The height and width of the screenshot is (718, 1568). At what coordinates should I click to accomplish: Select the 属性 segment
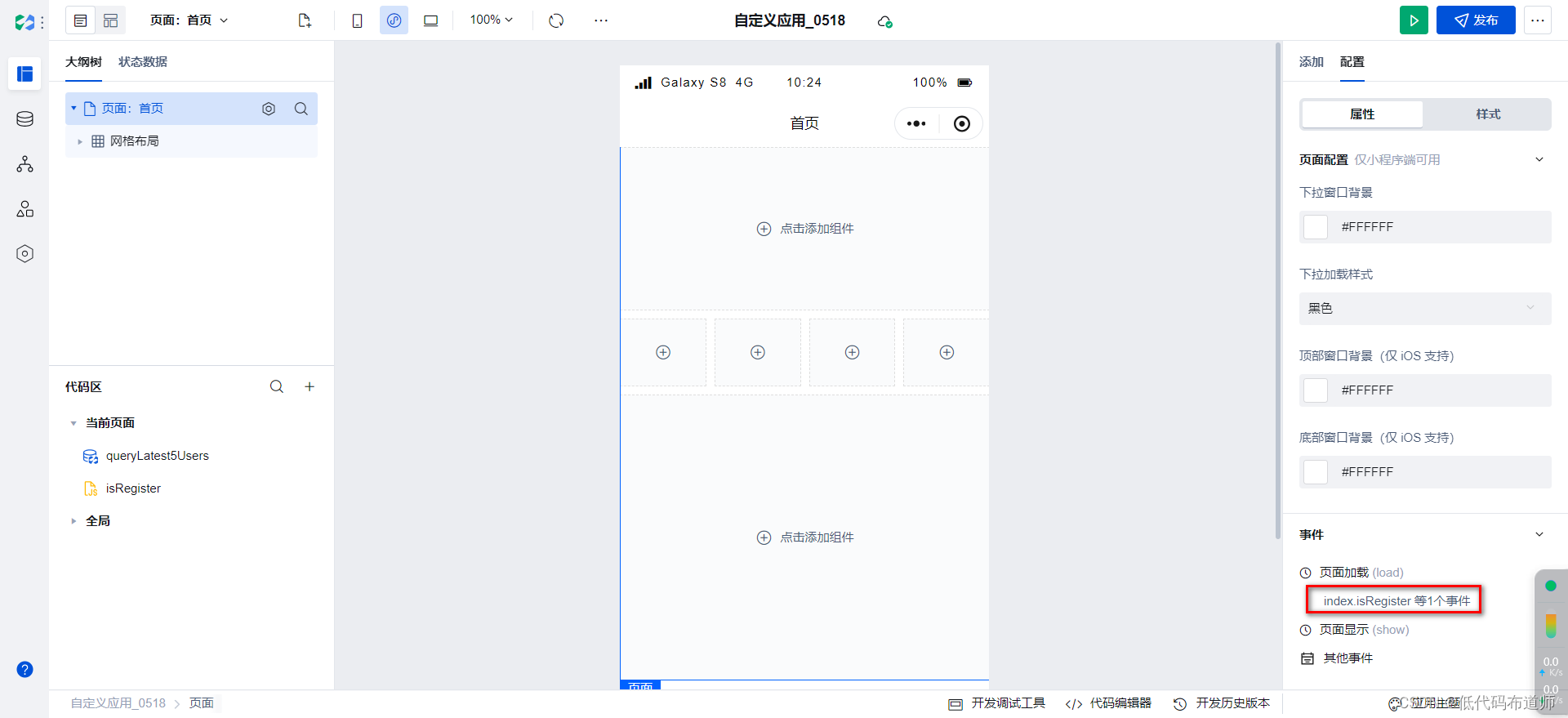(1362, 114)
